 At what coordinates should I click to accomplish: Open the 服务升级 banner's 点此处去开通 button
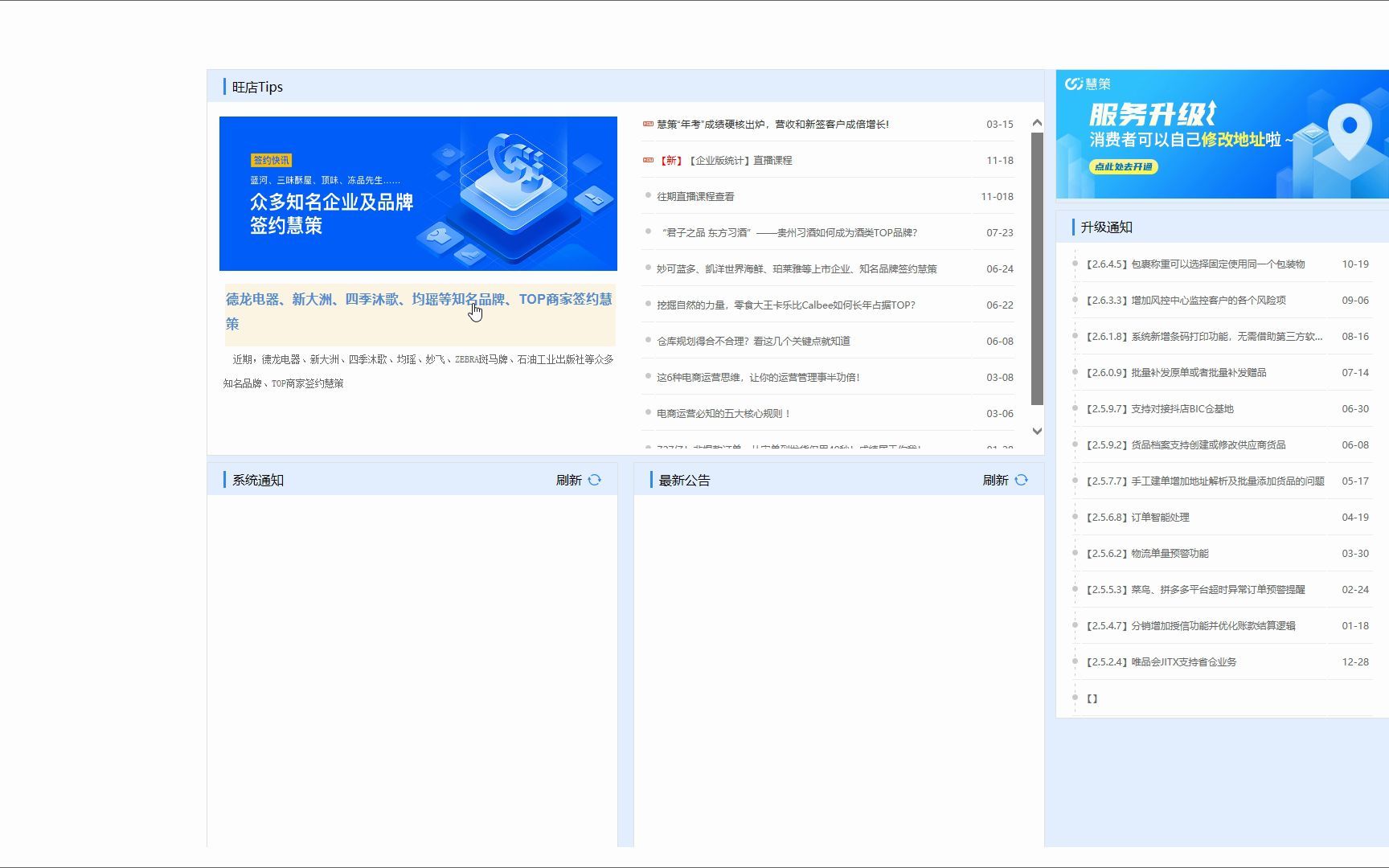(x=1124, y=166)
